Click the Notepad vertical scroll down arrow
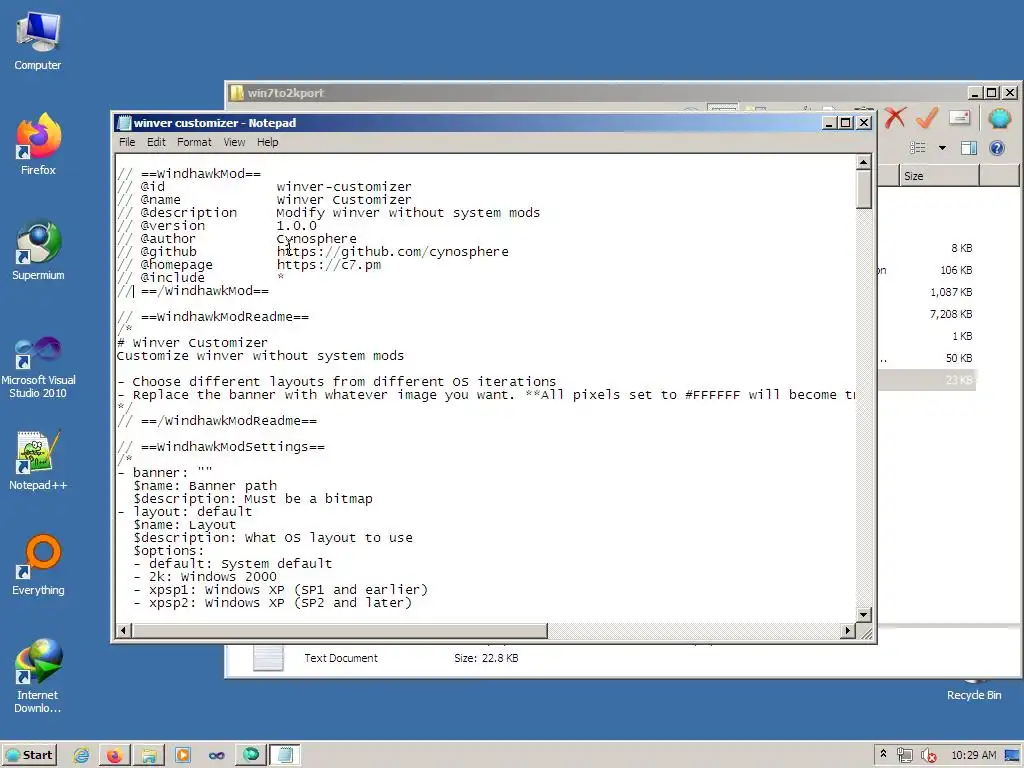The image size is (1024, 768). [863, 615]
